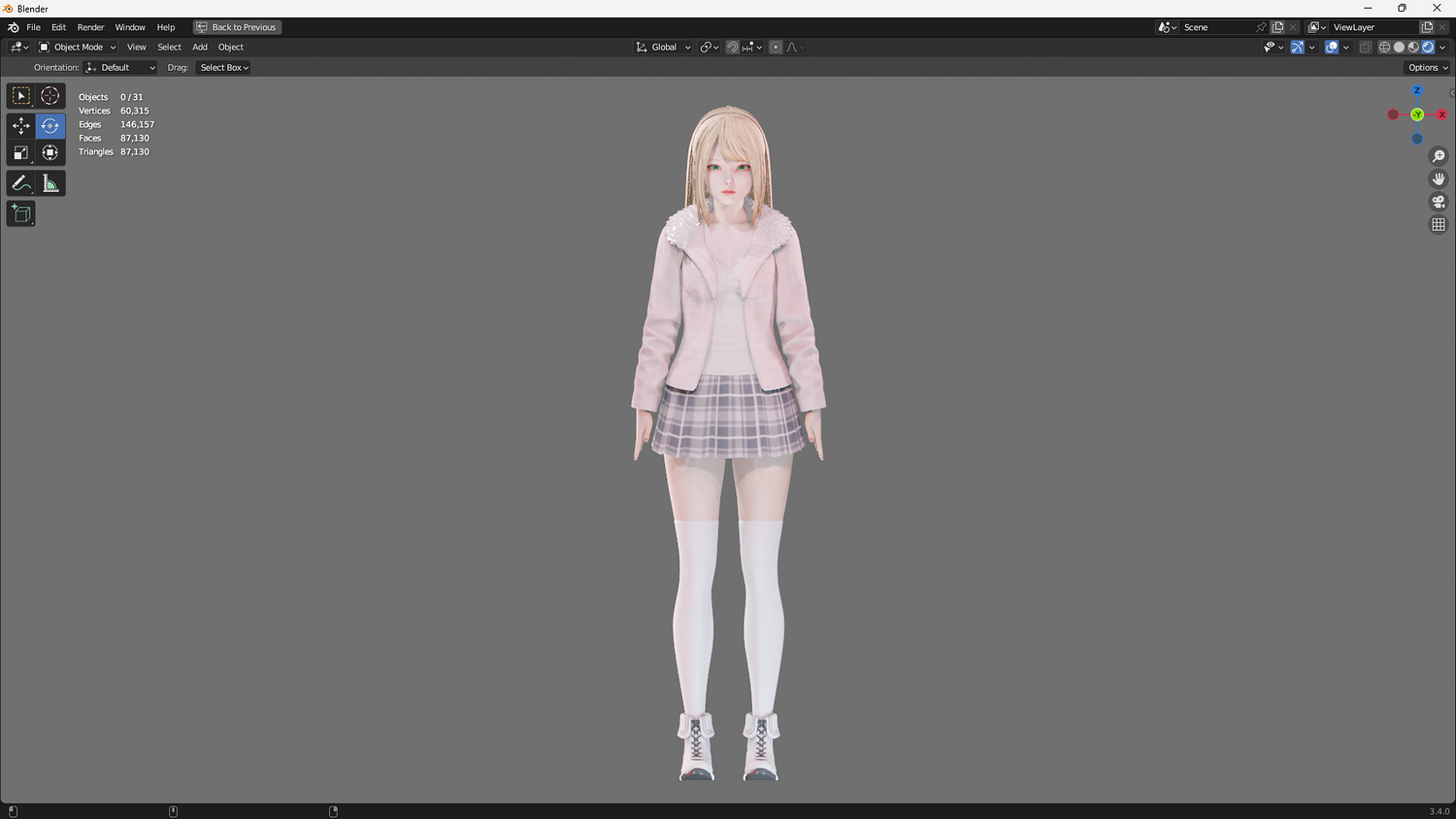Open the Window menu

point(130,27)
